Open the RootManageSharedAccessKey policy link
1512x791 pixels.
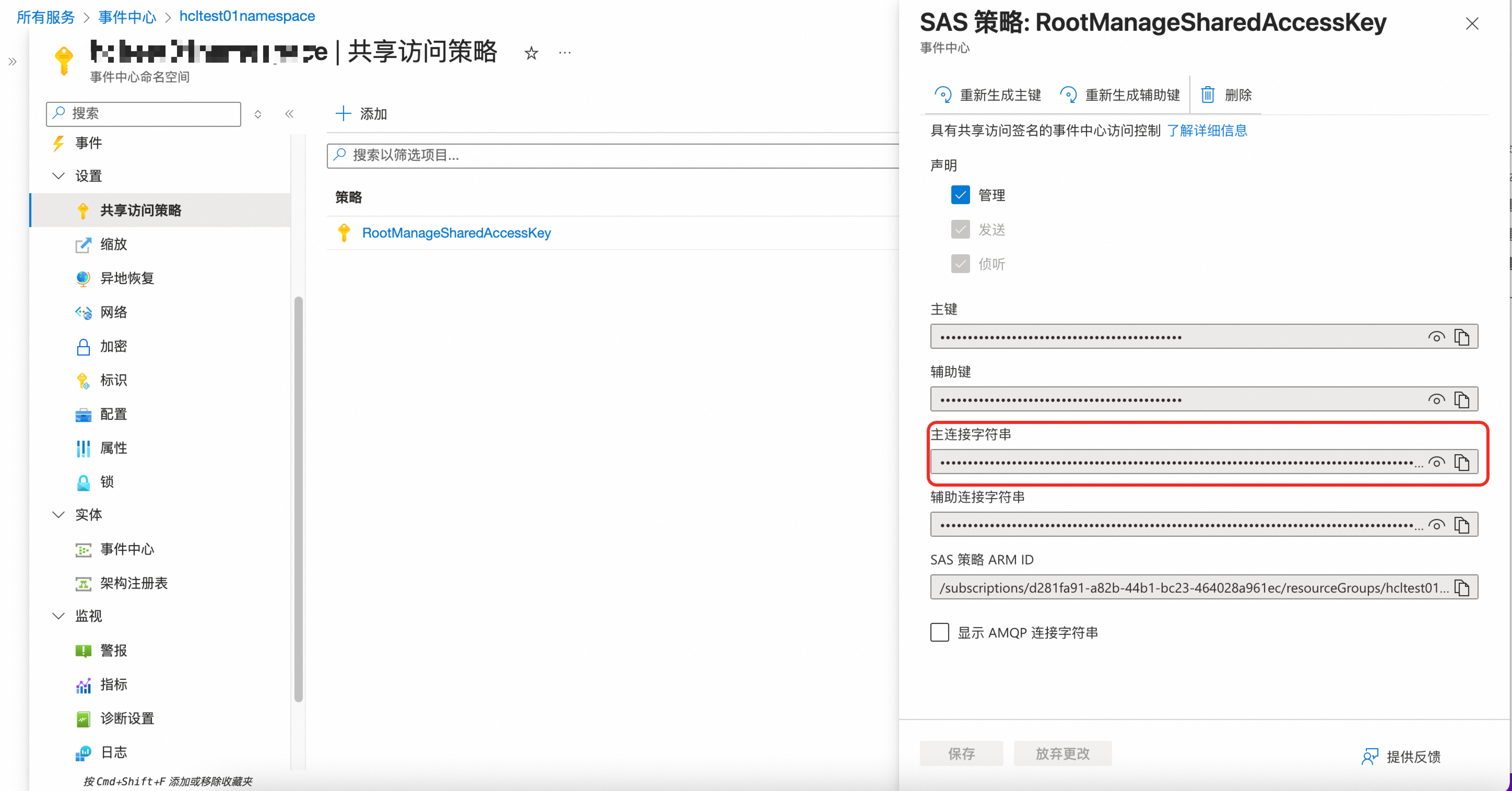(456, 233)
